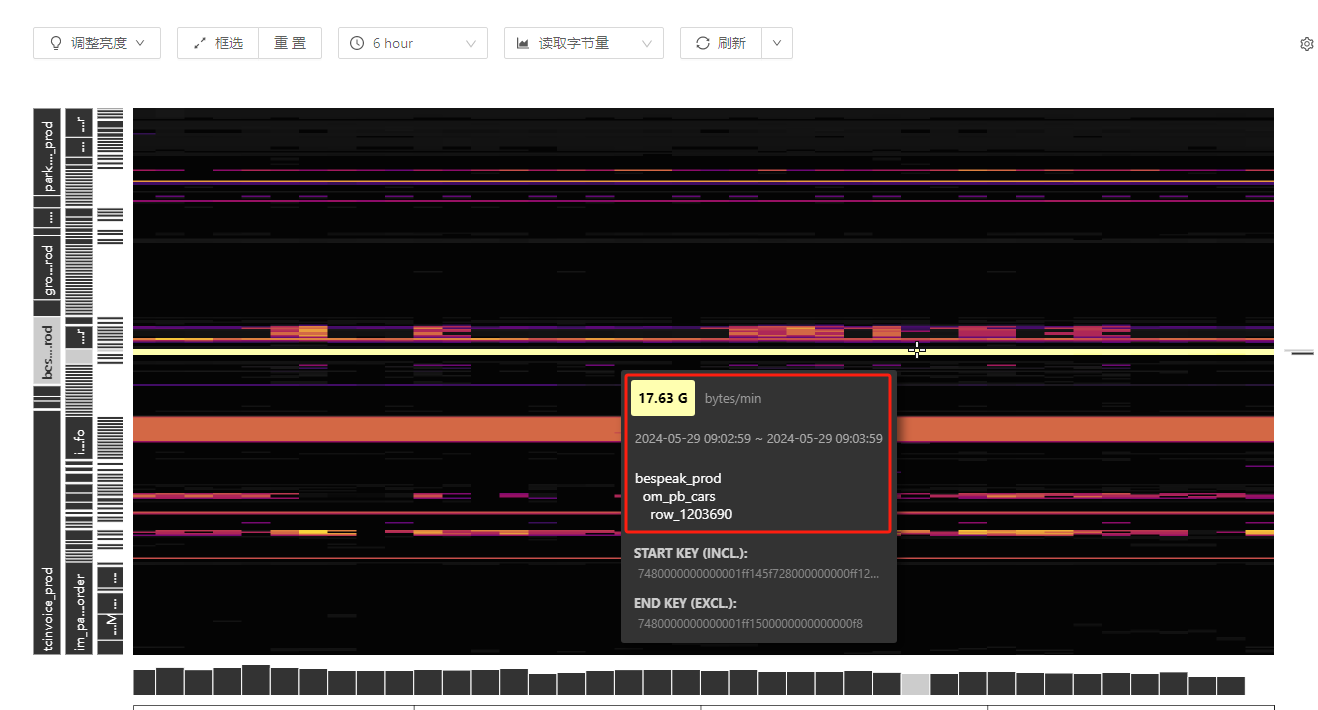This screenshot has width=1318, height=710.
Task: Select the i...fo table label
Action: point(79,438)
